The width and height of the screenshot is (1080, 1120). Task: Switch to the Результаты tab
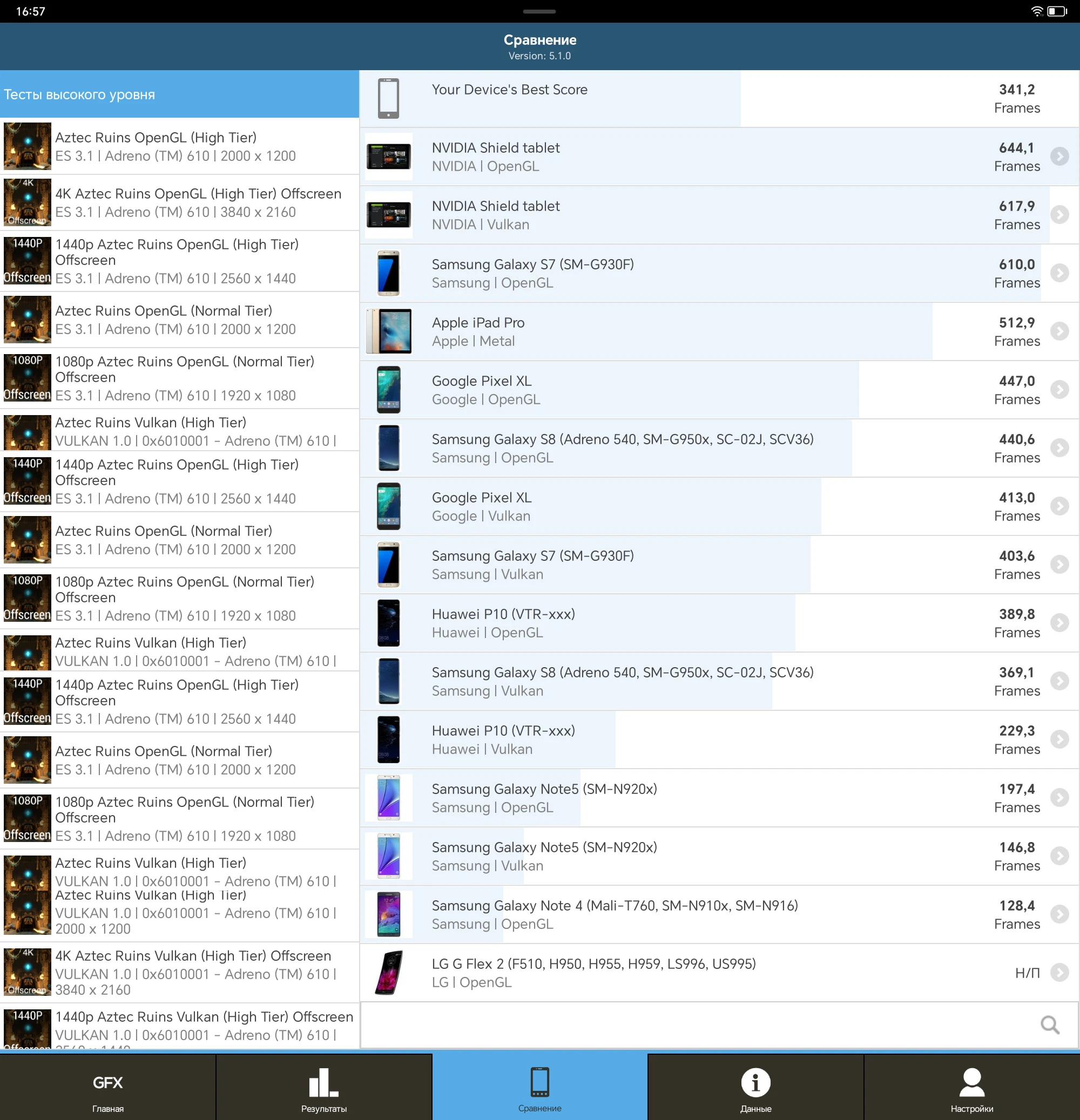(x=323, y=1088)
